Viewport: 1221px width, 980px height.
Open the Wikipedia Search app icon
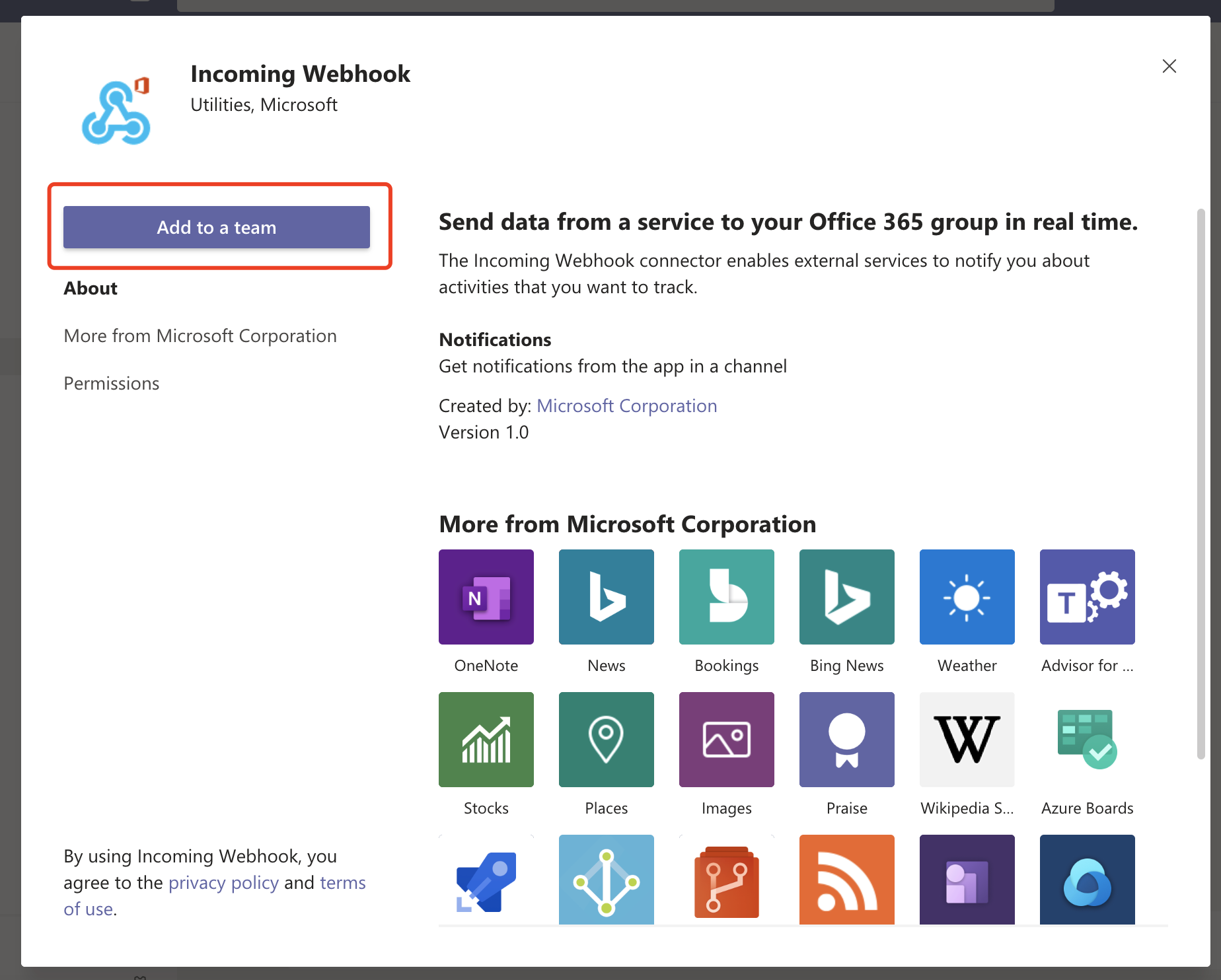pyautogui.click(x=967, y=740)
